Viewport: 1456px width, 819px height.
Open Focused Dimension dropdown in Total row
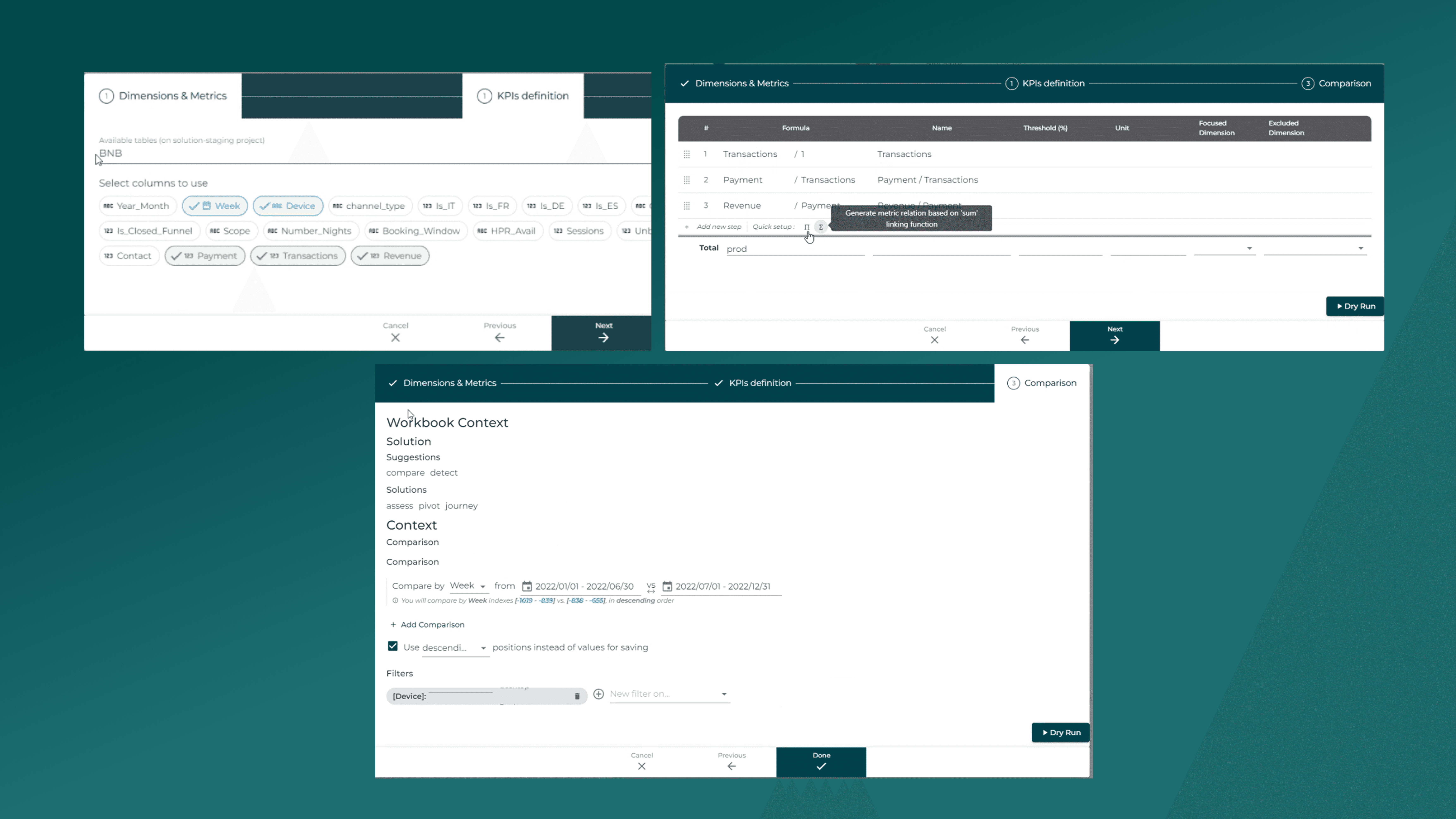[x=1225, y=249]
